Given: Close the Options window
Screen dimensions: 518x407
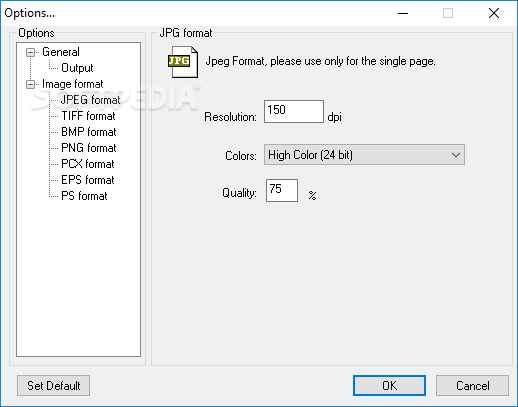Looking at the screenshot, I should pyautogui.click(x=494, y=13).
